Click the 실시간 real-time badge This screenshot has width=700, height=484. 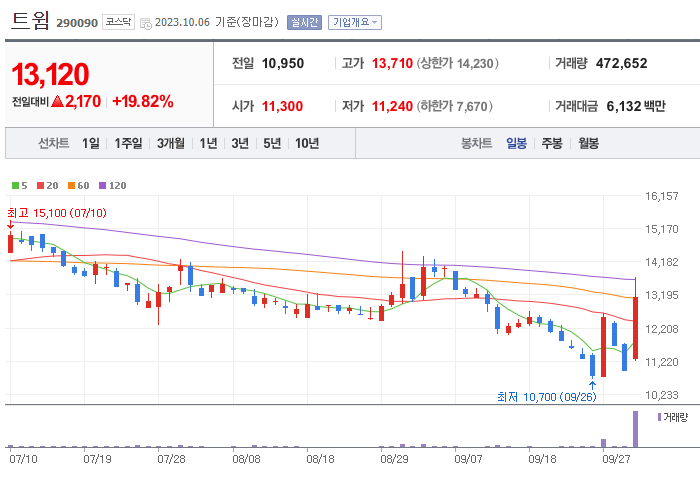point(304,22)
